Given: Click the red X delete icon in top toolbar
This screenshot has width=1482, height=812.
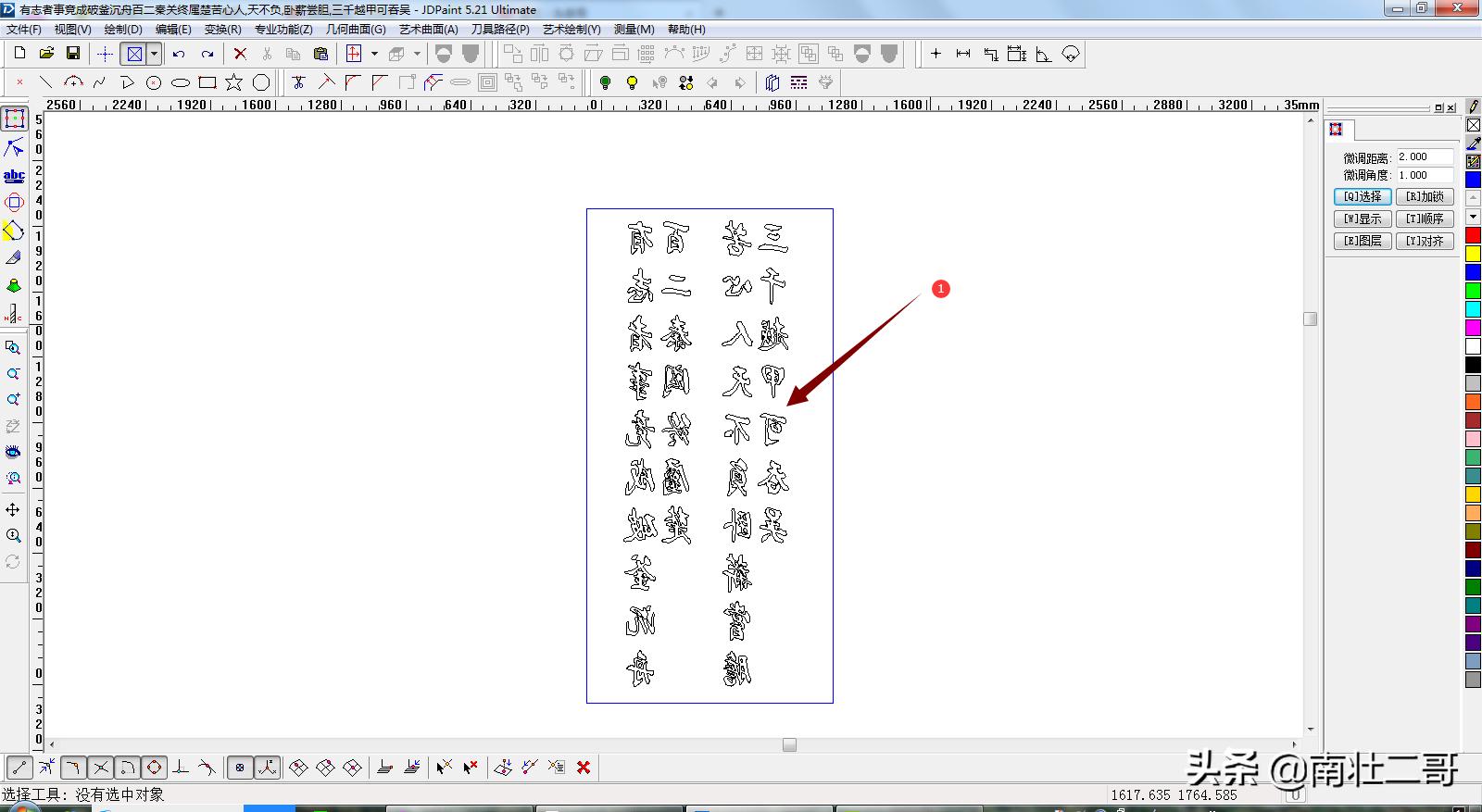Looking at the screenshot, I should 240,54.
